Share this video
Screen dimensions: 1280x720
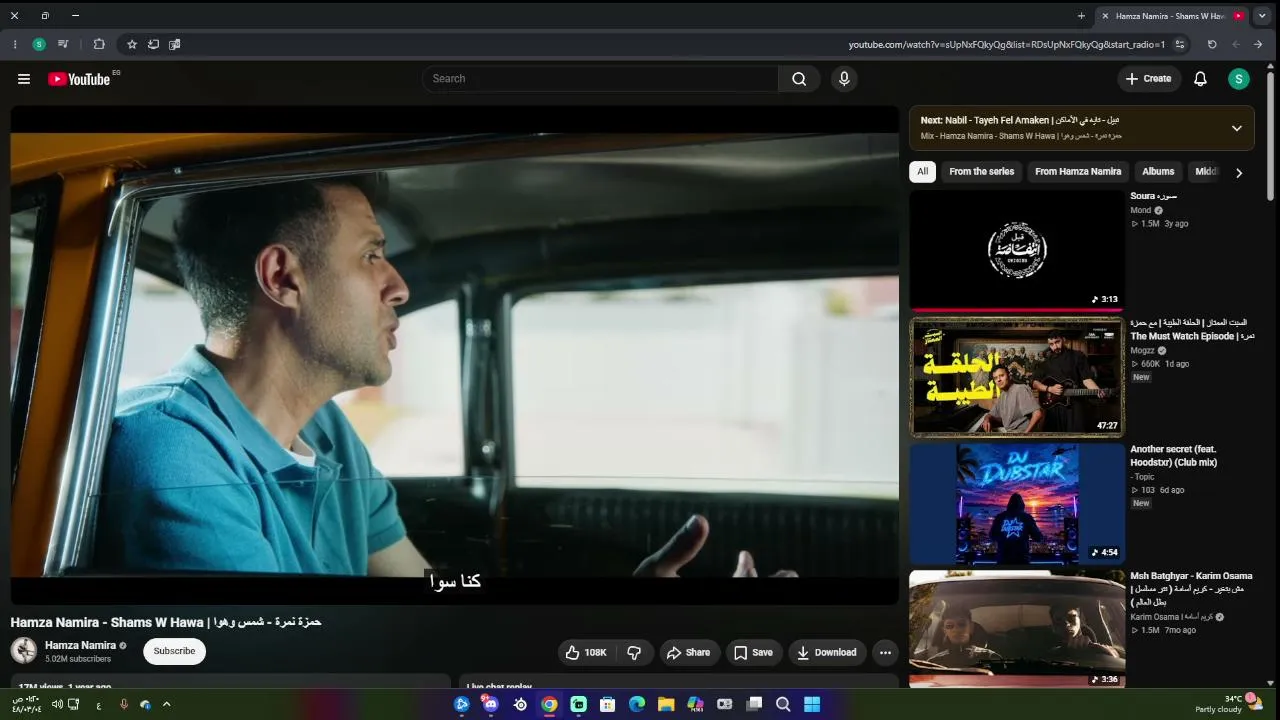688,652
